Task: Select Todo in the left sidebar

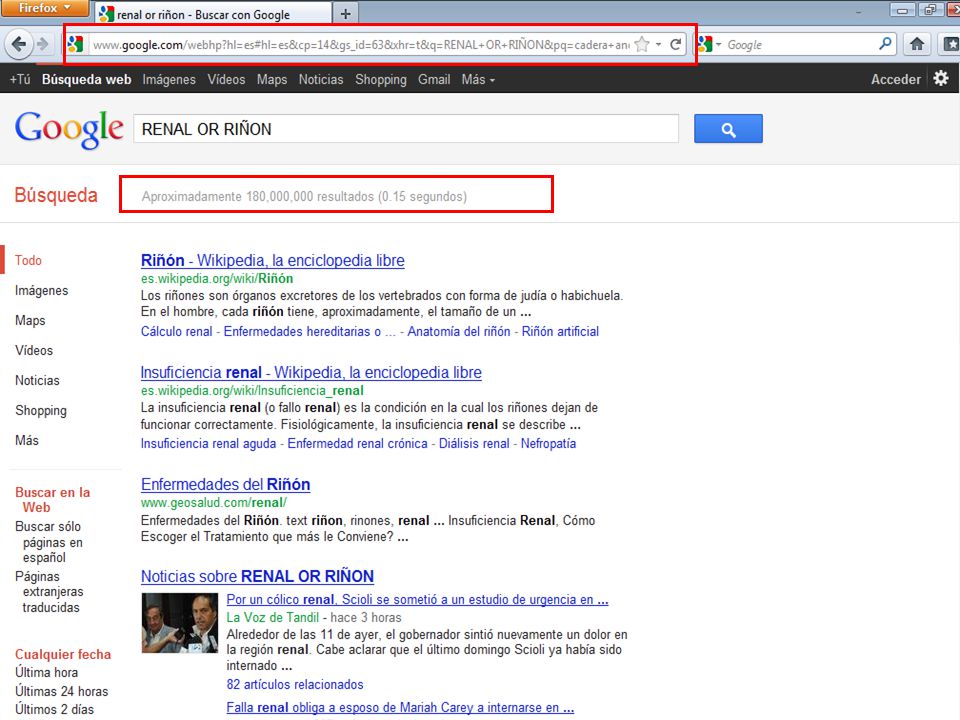Action: coord(28,260)
